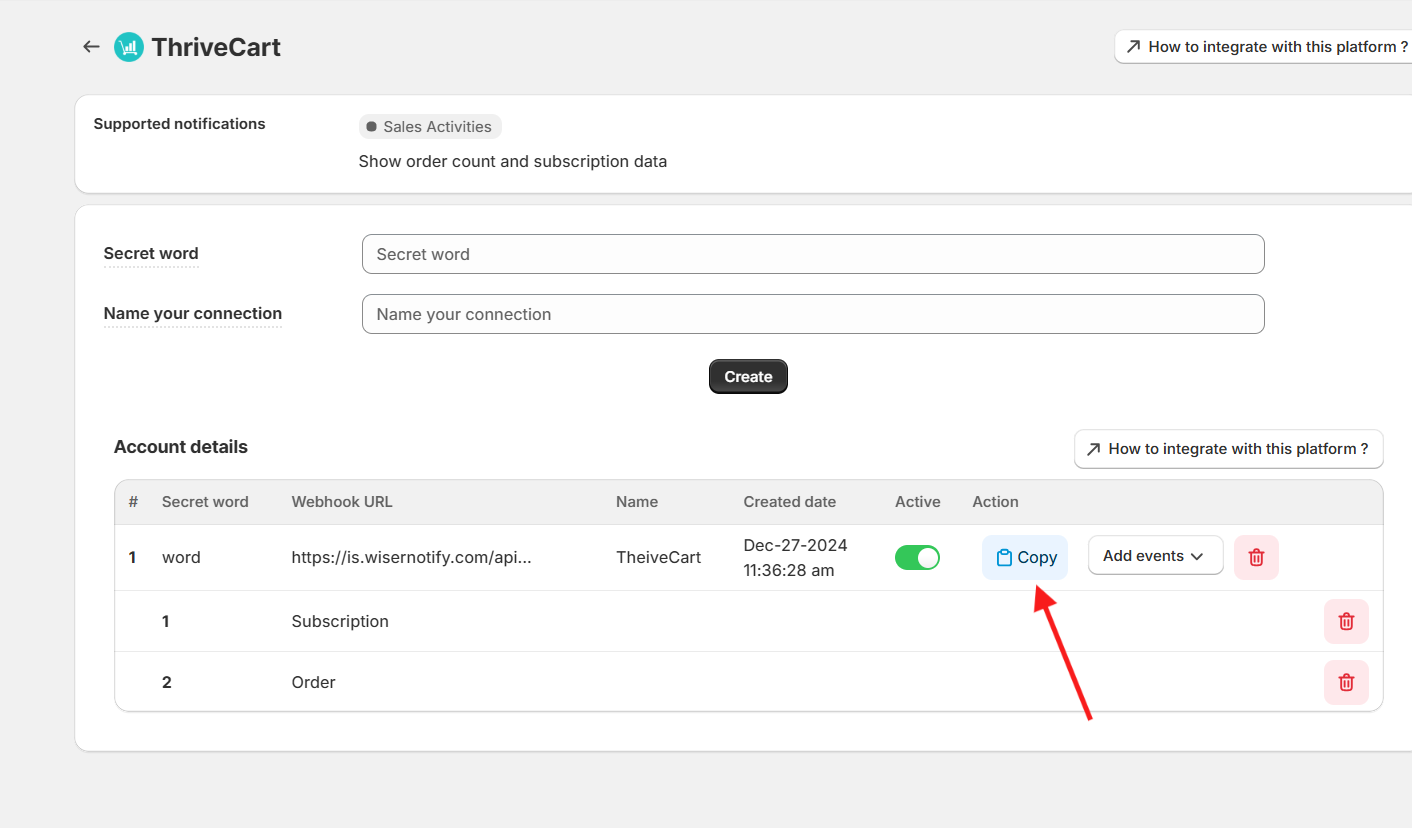Image resolution: width=1412 pixels, height=828 pixels.
Task: Select the webhook URL https://is.wisernotify.com/api… text
Action: pyautogui.click(x=412, y=558)
